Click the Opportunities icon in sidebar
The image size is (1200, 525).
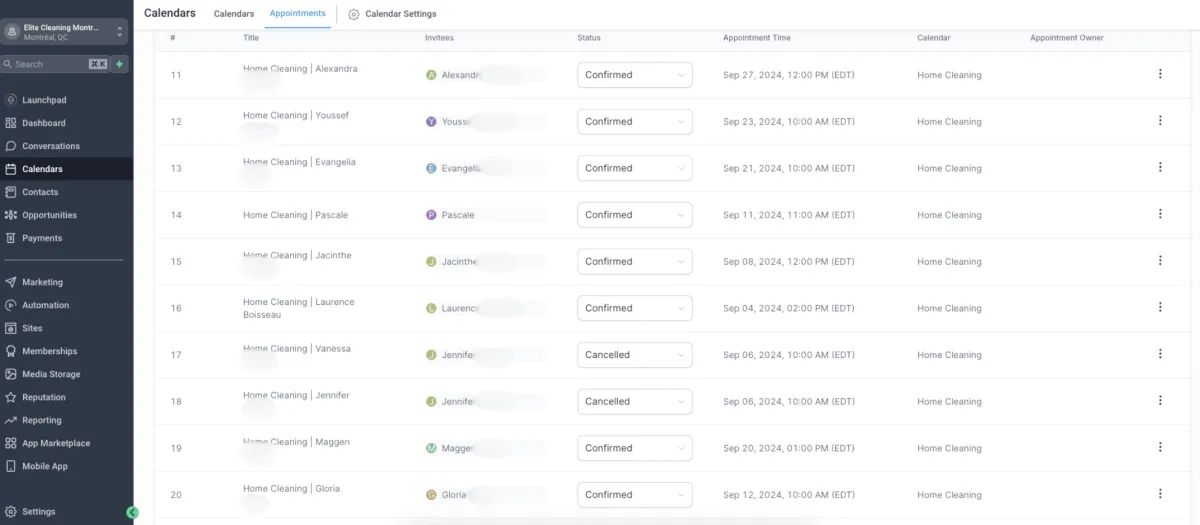pos(11,215)
